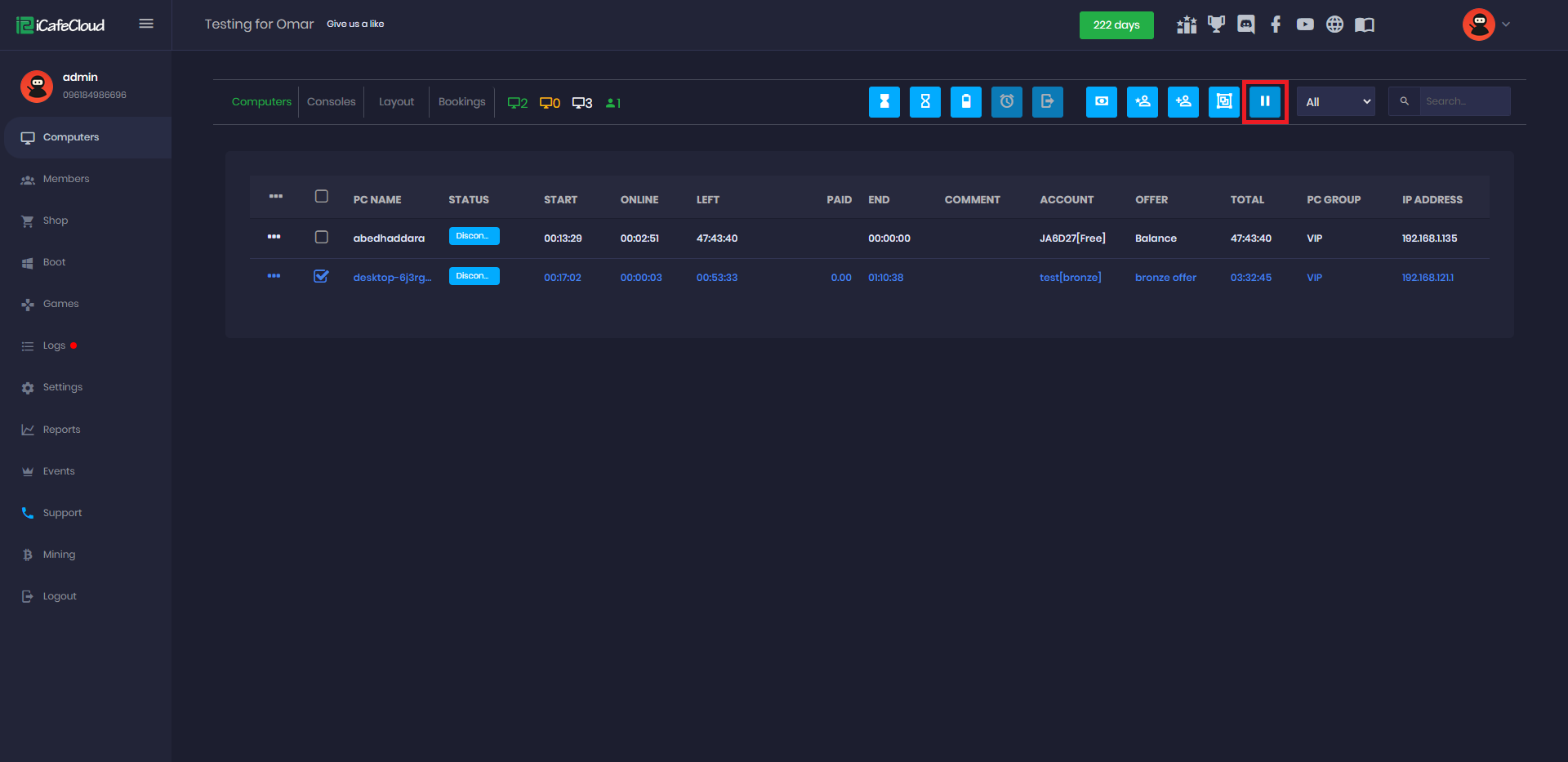Click the solid hourglass toolbar icon

884,102
